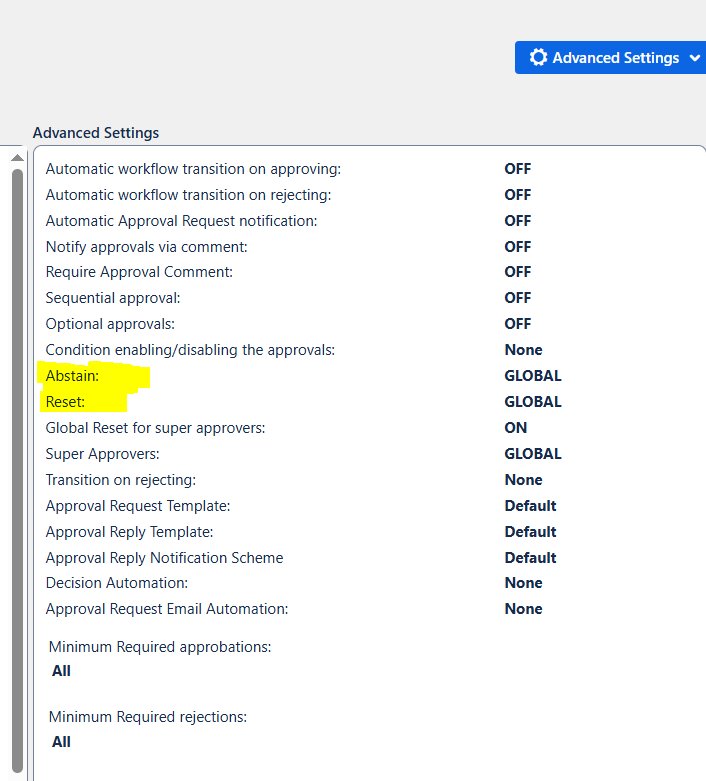Click the vertical scrollbar thumb on the left
This screenshot has height=781, width=706.
[17, 450]
